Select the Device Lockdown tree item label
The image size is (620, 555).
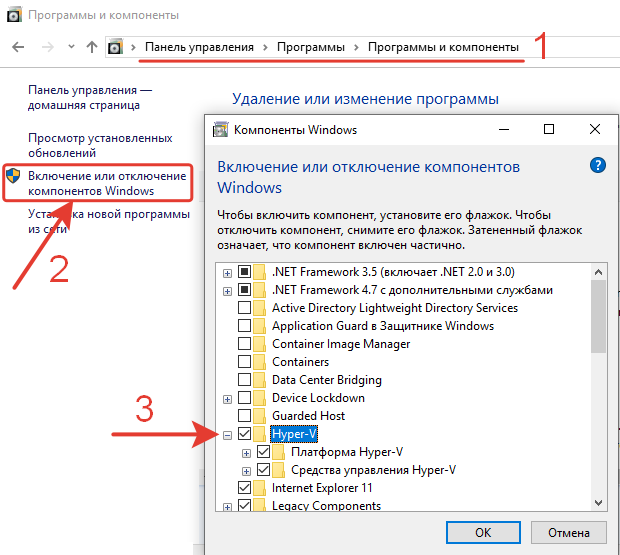(x=318, y=398)
